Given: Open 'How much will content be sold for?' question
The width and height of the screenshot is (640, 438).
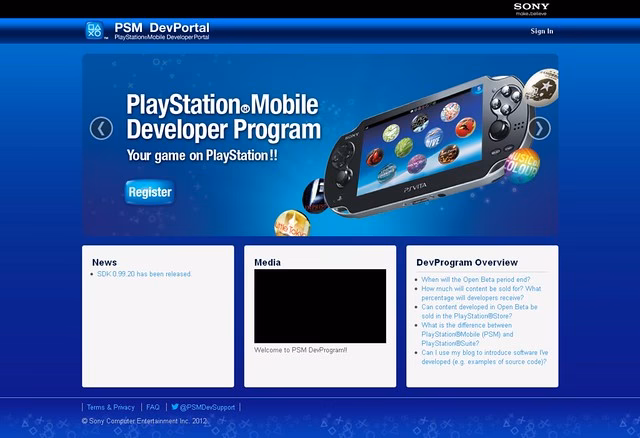Looking at the screenshot, I should [x=481, y=293].
